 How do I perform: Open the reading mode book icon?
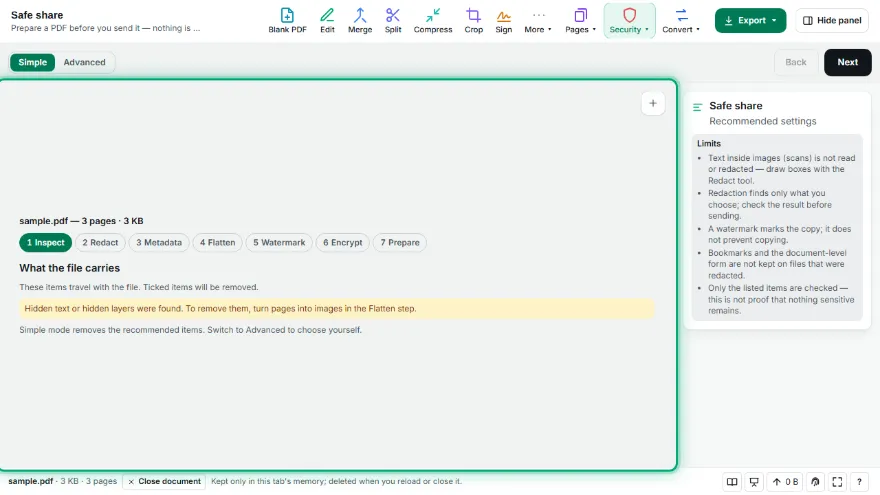pyautogui.click(x=732, y=482)
